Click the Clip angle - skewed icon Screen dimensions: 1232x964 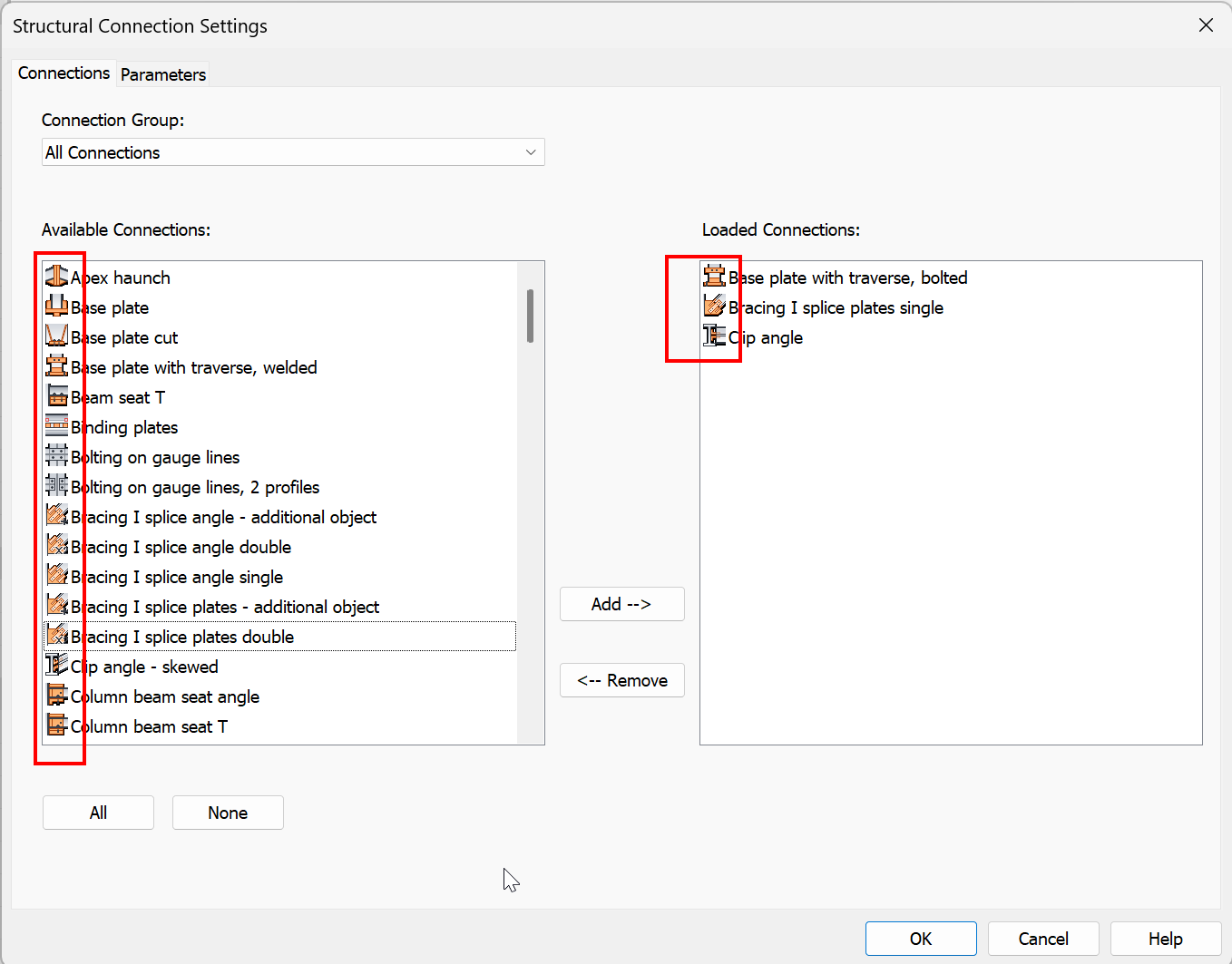[x=57, y=666]
